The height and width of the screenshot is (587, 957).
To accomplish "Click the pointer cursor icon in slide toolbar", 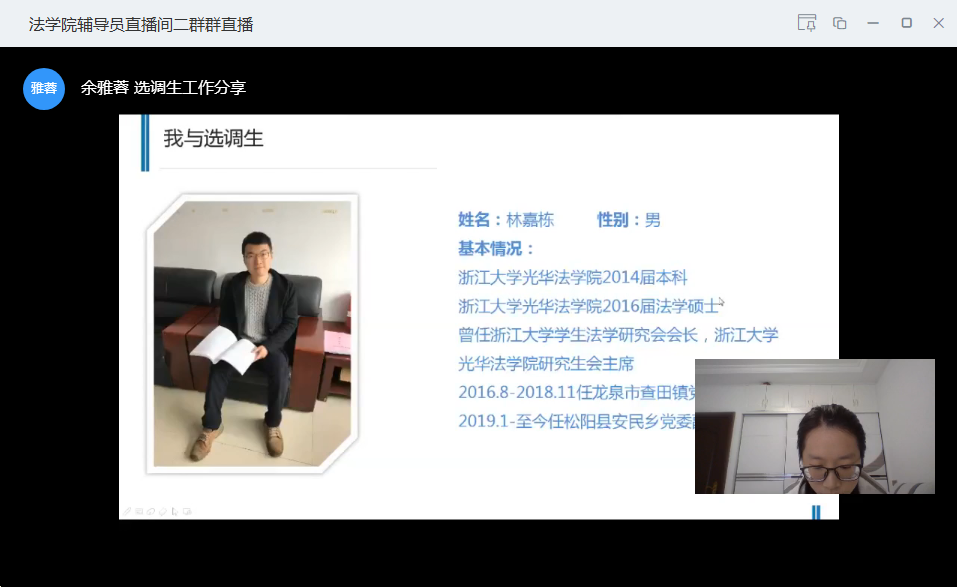I will [174, 511].
